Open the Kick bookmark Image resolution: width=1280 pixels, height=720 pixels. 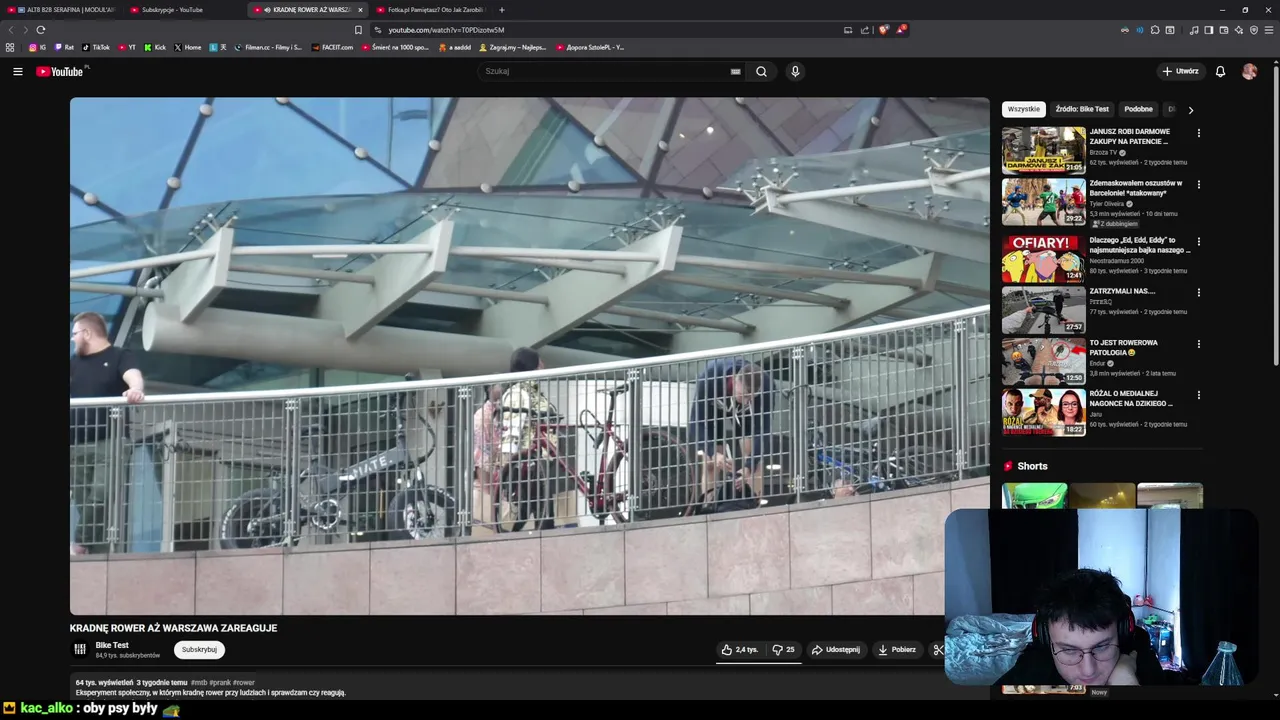pos(155,47)
